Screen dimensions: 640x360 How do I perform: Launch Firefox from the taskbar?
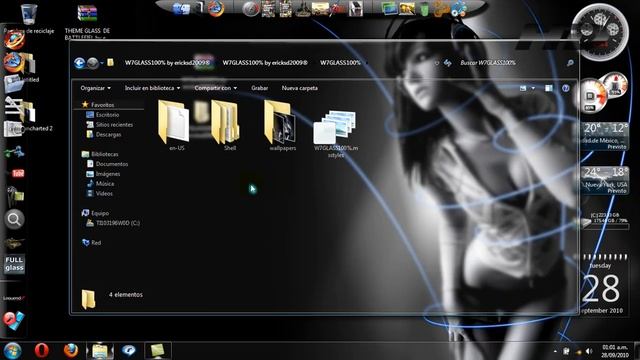coord(71,351)
